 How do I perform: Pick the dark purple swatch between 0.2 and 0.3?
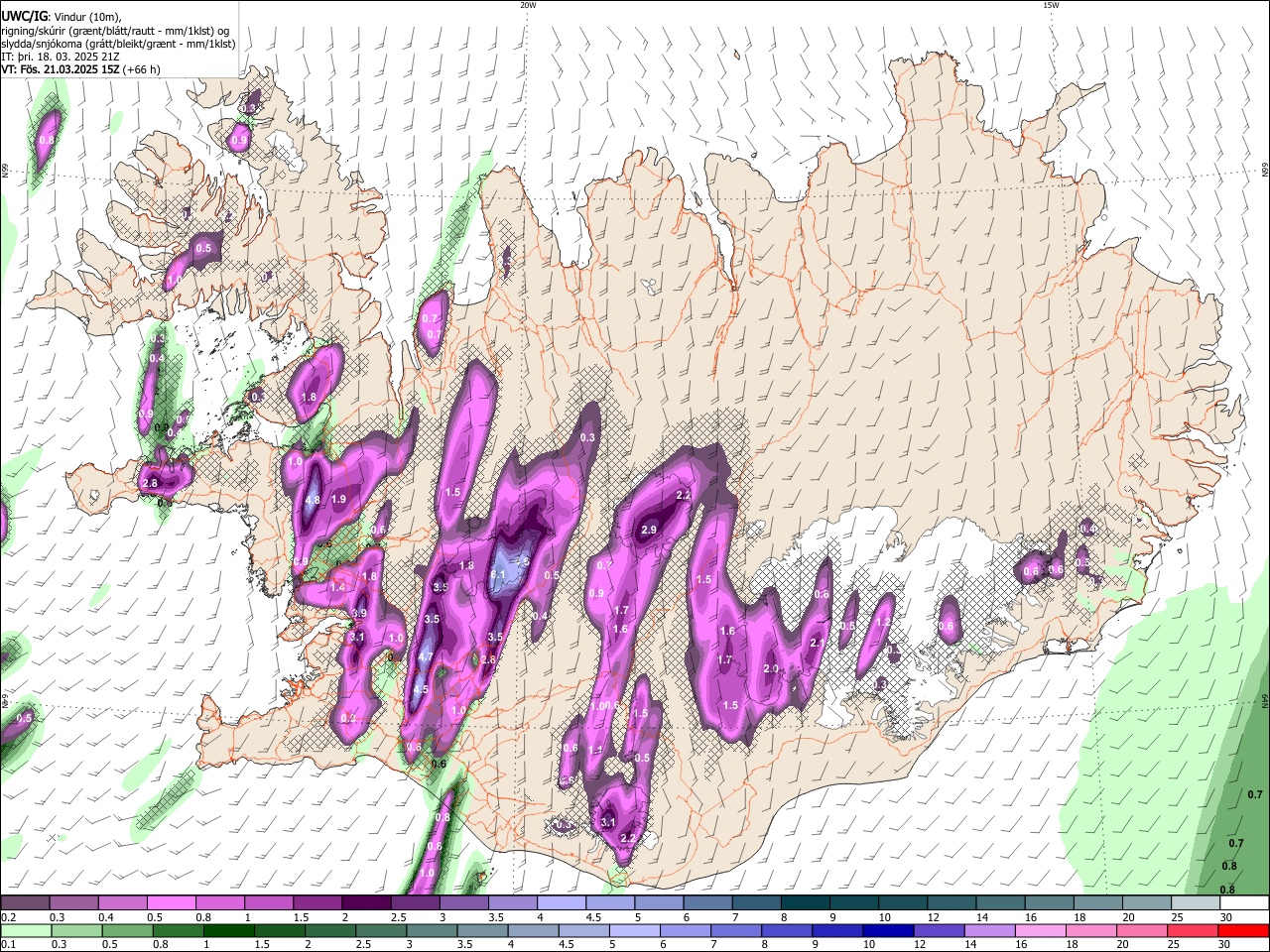coord(25,903)
